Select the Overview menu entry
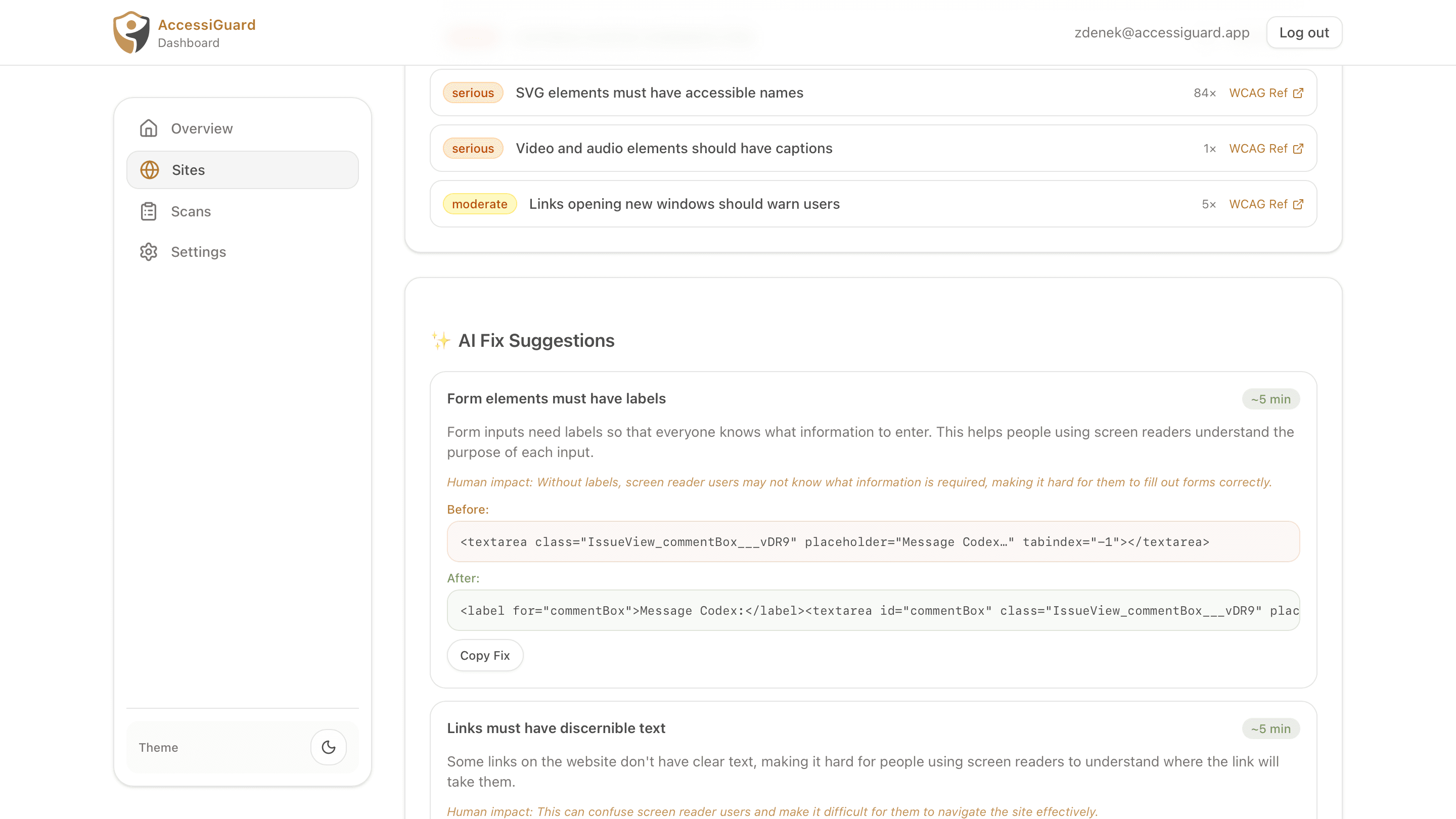The image size is (1456, 819). click(x=202, y=128)
